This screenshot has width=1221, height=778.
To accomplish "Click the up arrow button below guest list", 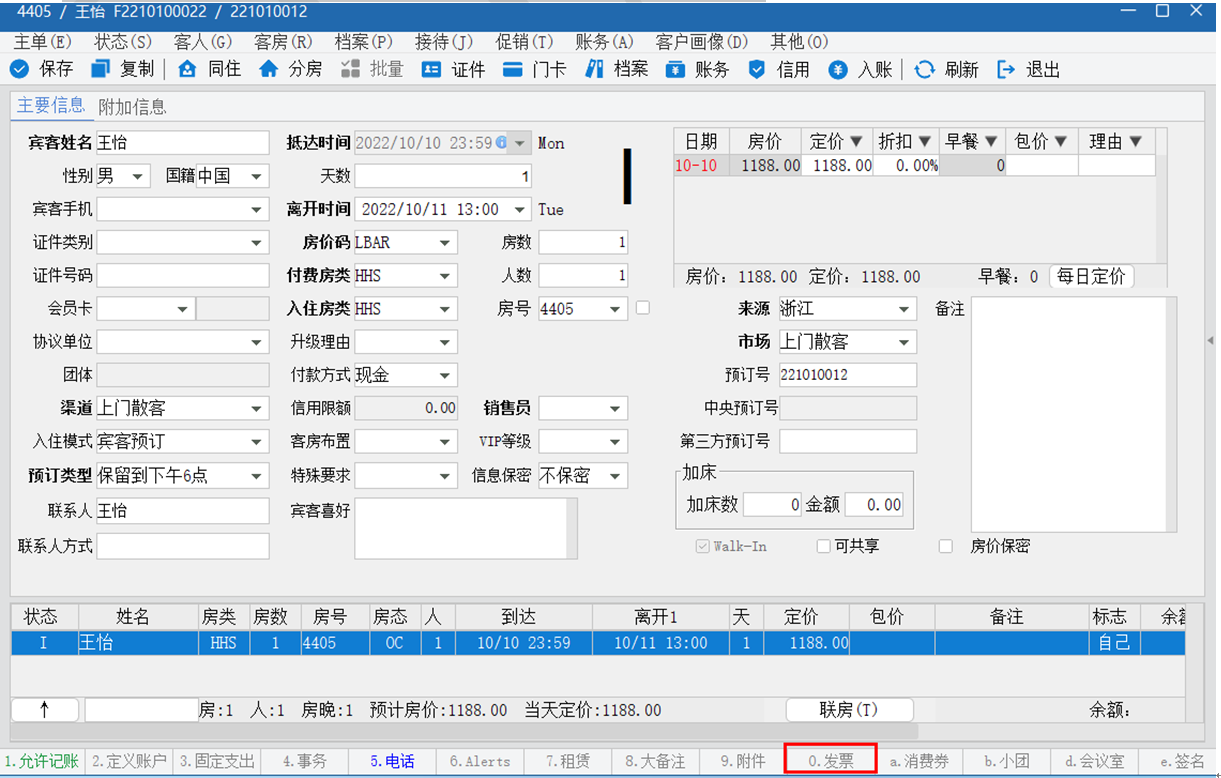I will [x=44, y=710].
